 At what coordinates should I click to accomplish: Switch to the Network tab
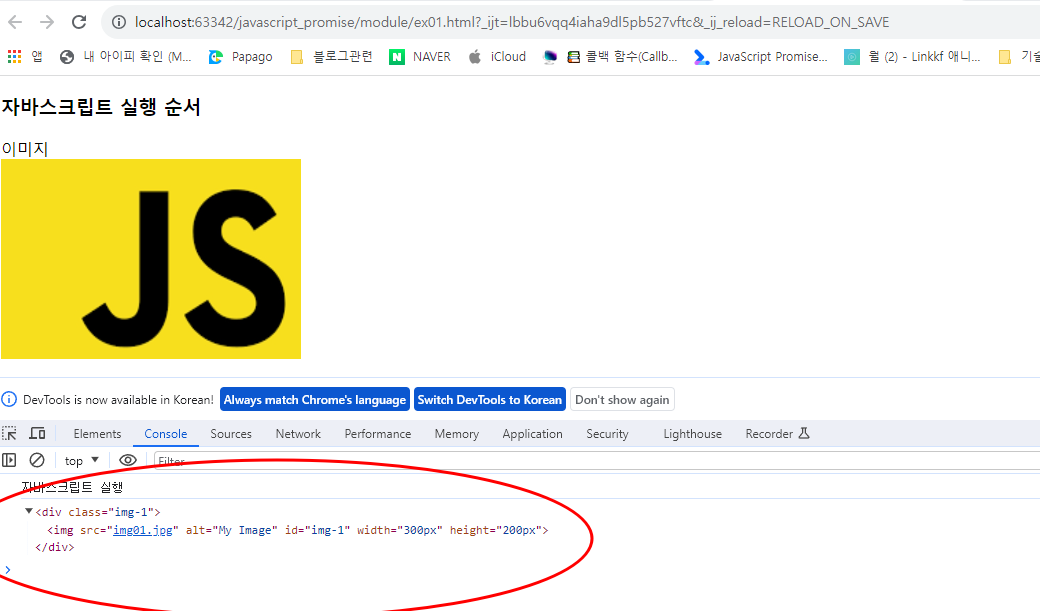pyautogui.click(x=298, y=434)
